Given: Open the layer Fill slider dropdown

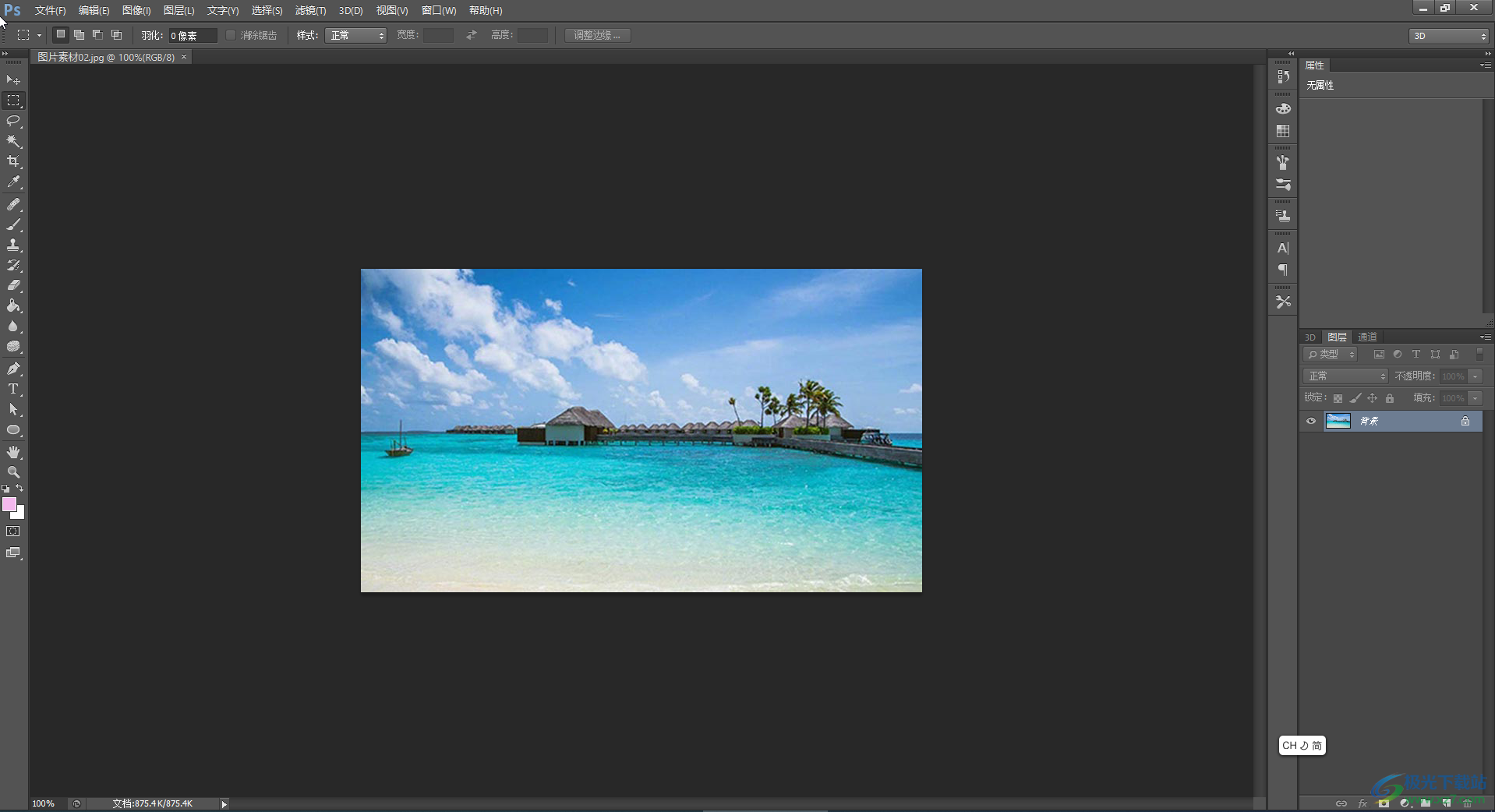Looking at the screenshot, I should (1476, 398).
